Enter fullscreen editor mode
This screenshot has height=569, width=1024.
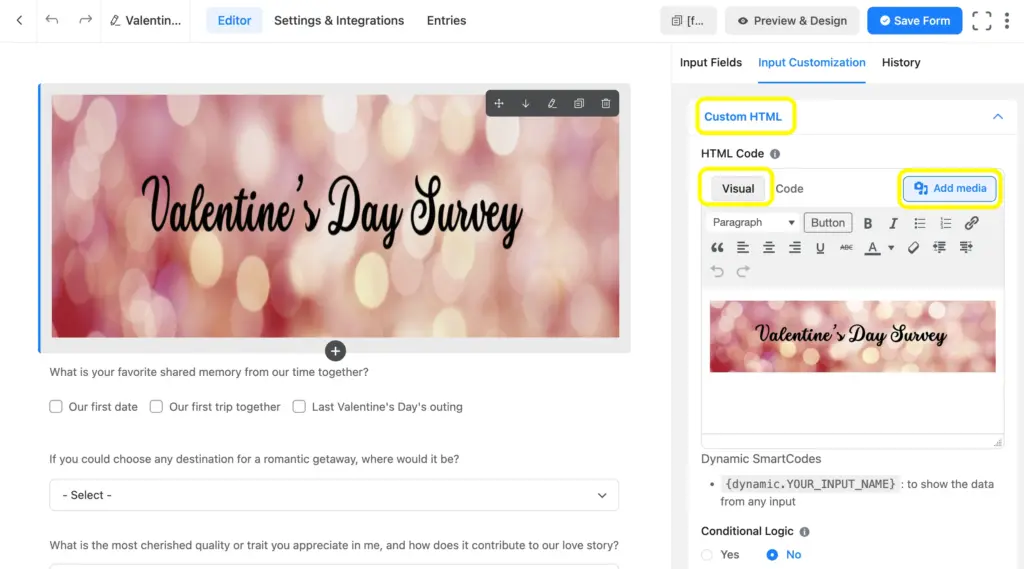tap(982, 21)
